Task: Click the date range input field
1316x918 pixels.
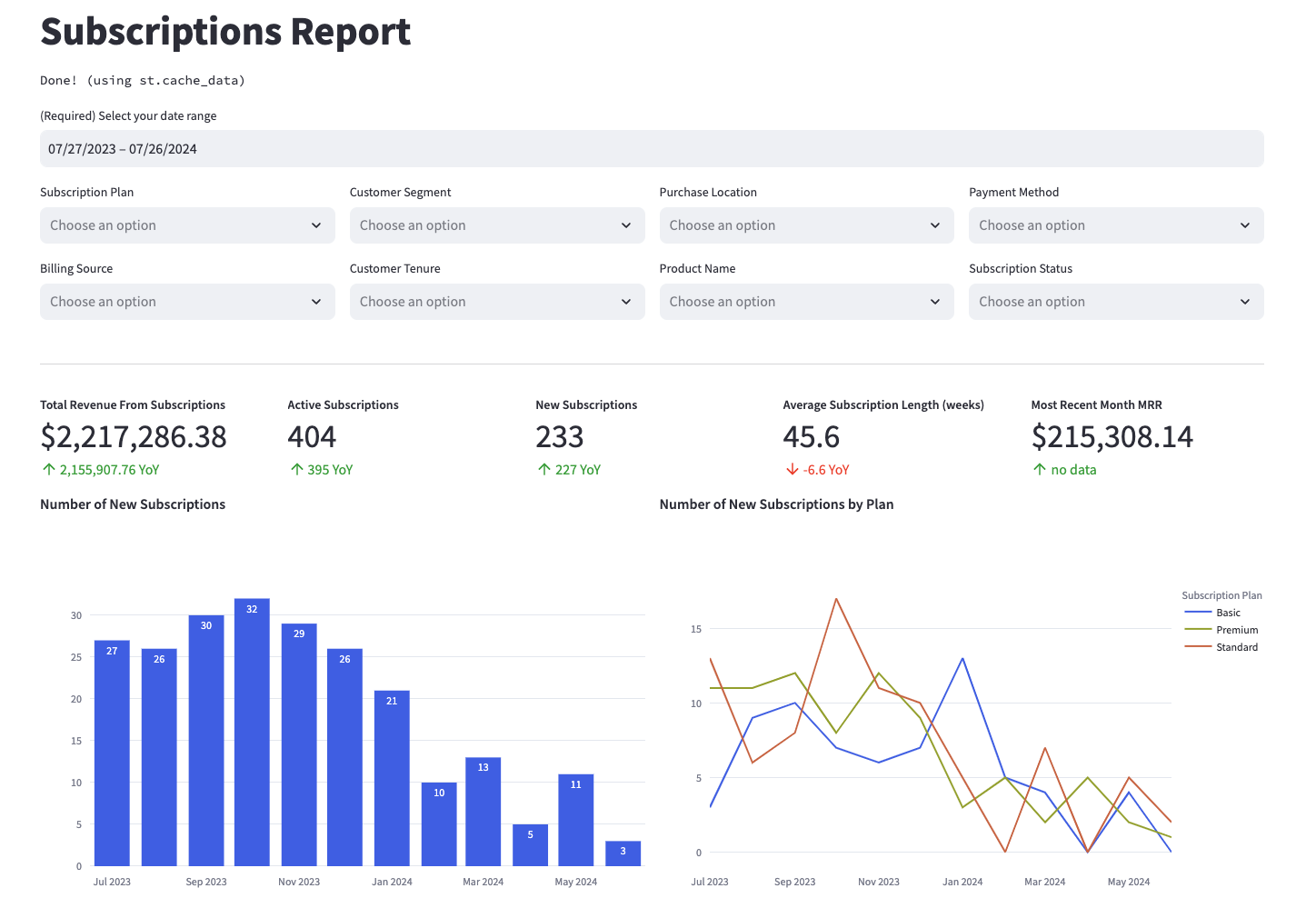Action: coord(651,148)
